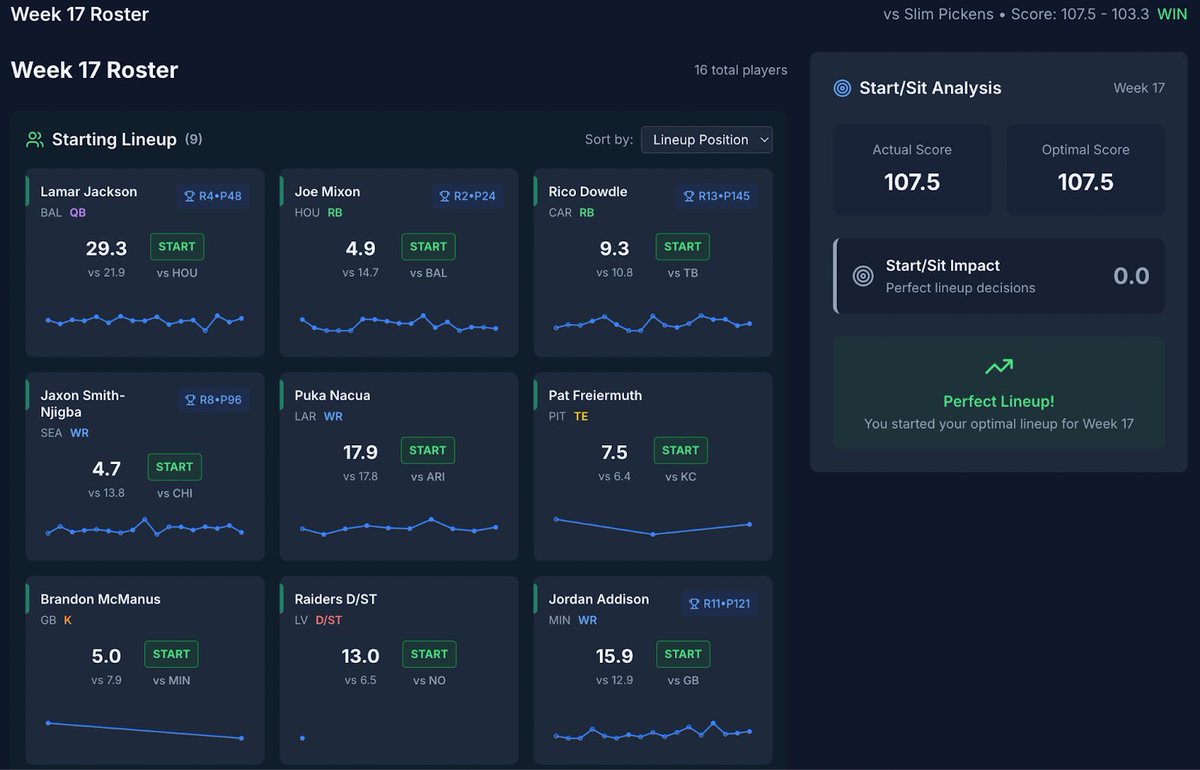
Task: Click Jordan Addison's 15.9 score
Action: [614, 657]
